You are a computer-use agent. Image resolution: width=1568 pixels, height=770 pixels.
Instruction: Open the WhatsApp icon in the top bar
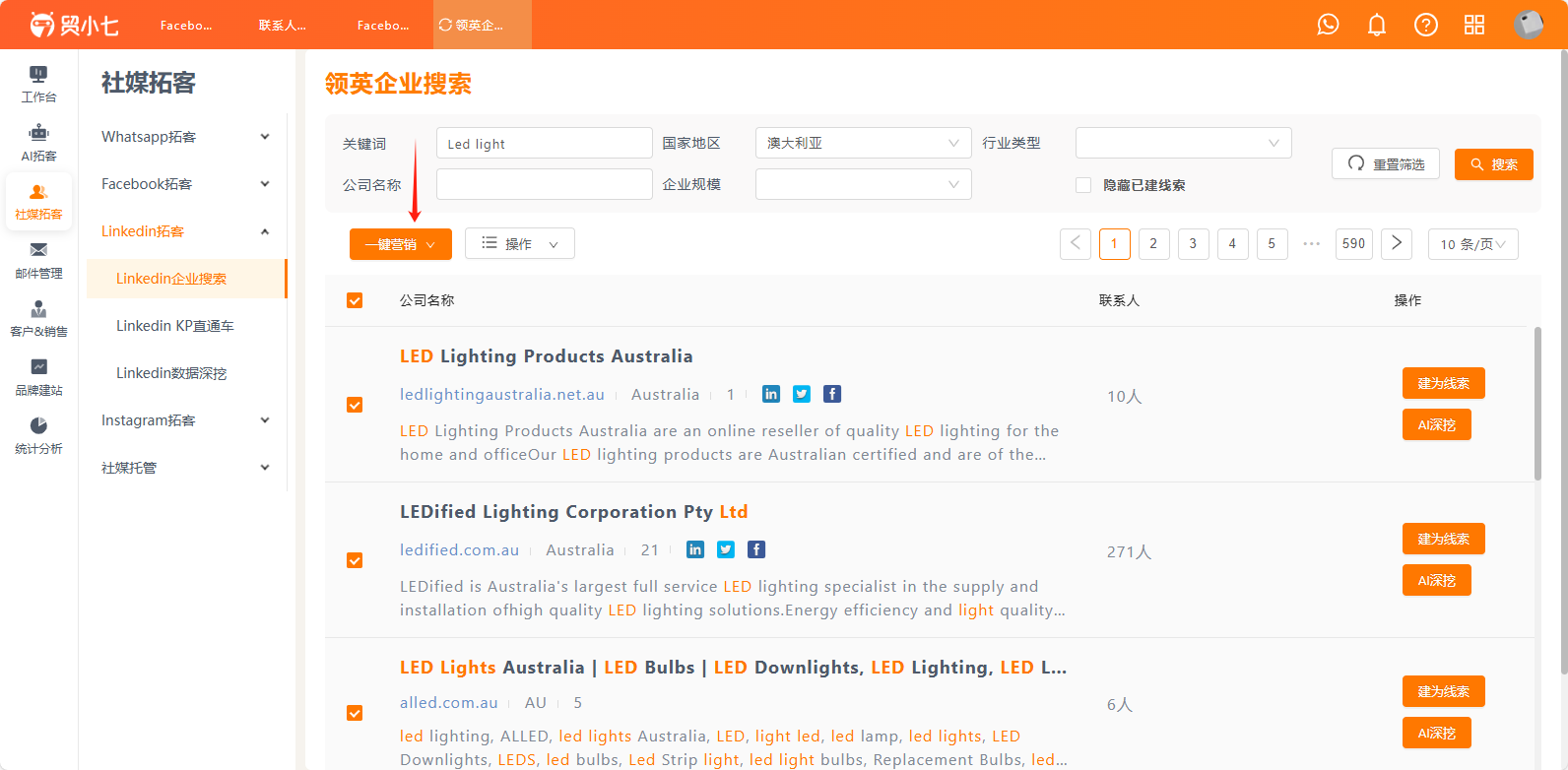[1328, 25]
